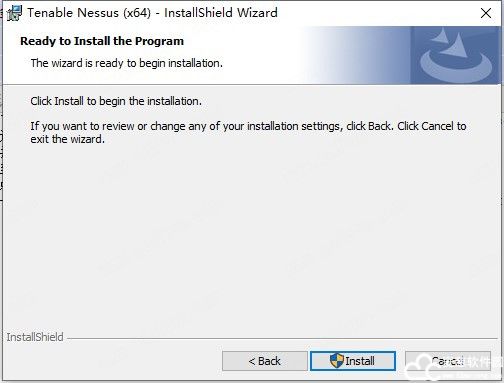Image resolution: width=504 pixels, height=383 pixels.
Task: Click the cloud watermark logo near Cancel
Action: click(x=420, y=368)
